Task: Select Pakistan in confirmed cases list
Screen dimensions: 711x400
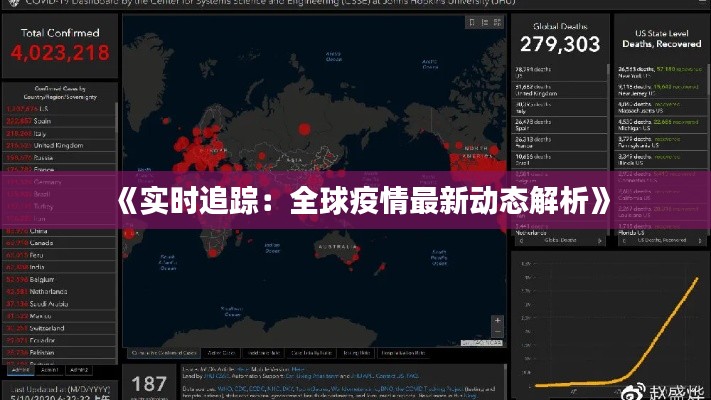Action: (x=59, y=352)
